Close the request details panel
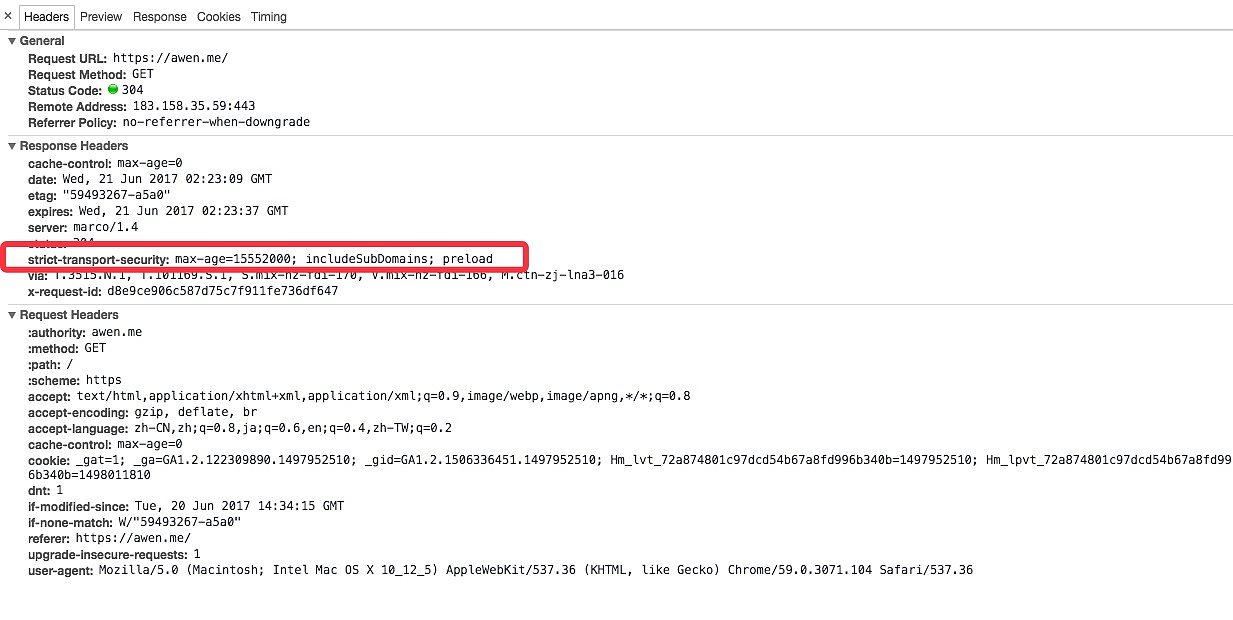 (8, 16)
